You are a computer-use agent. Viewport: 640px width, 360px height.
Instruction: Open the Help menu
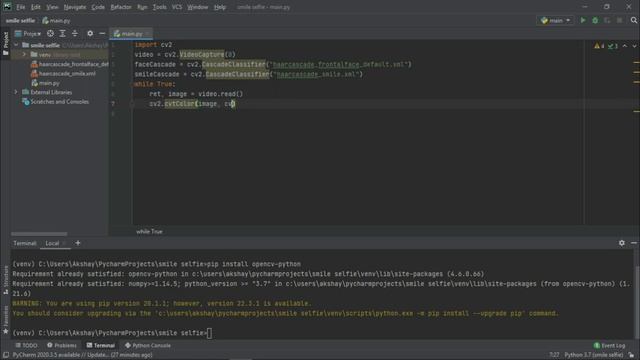pyautogui.click(x=220, y=7)
